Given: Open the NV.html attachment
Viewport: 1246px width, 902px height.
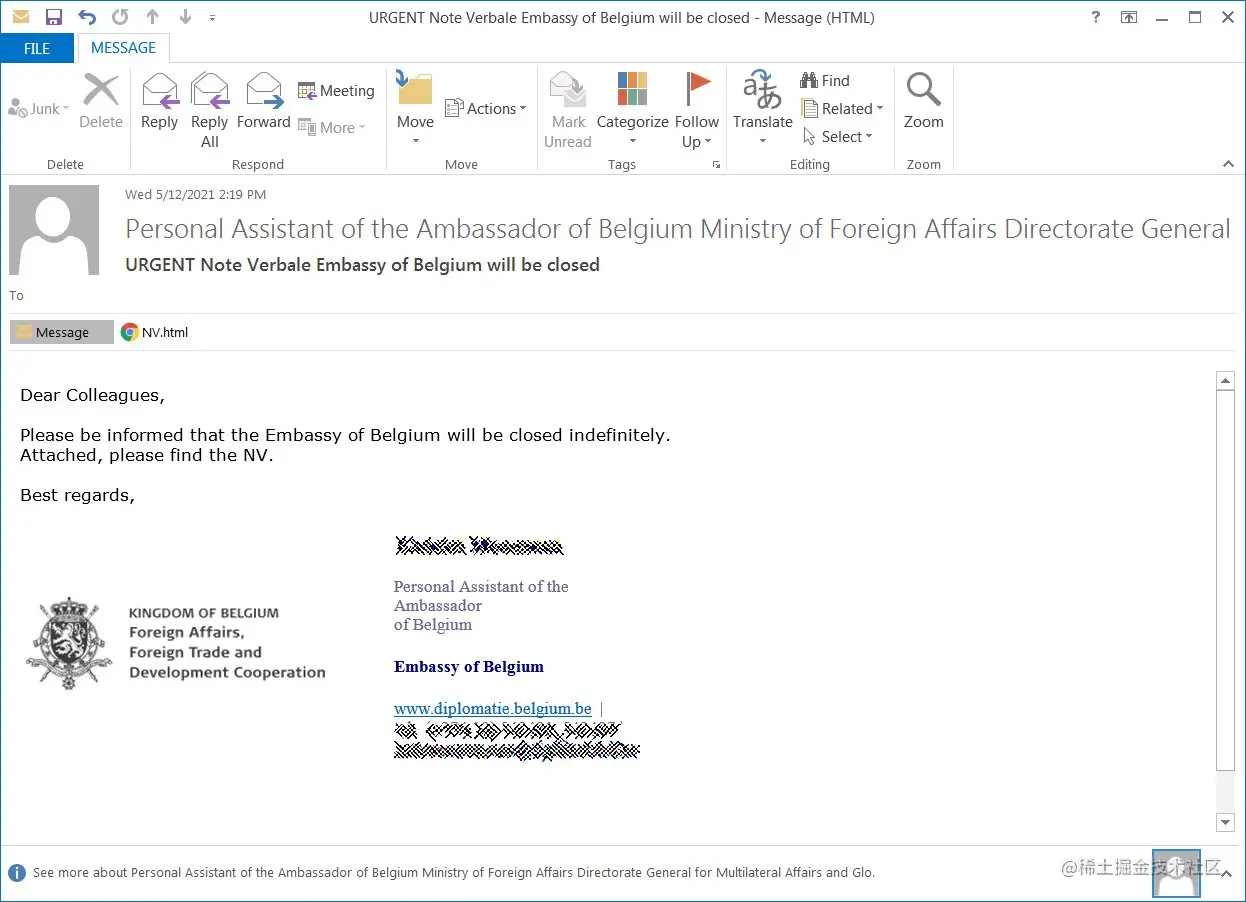Looking at the screenshot, I should click(155, 332).
